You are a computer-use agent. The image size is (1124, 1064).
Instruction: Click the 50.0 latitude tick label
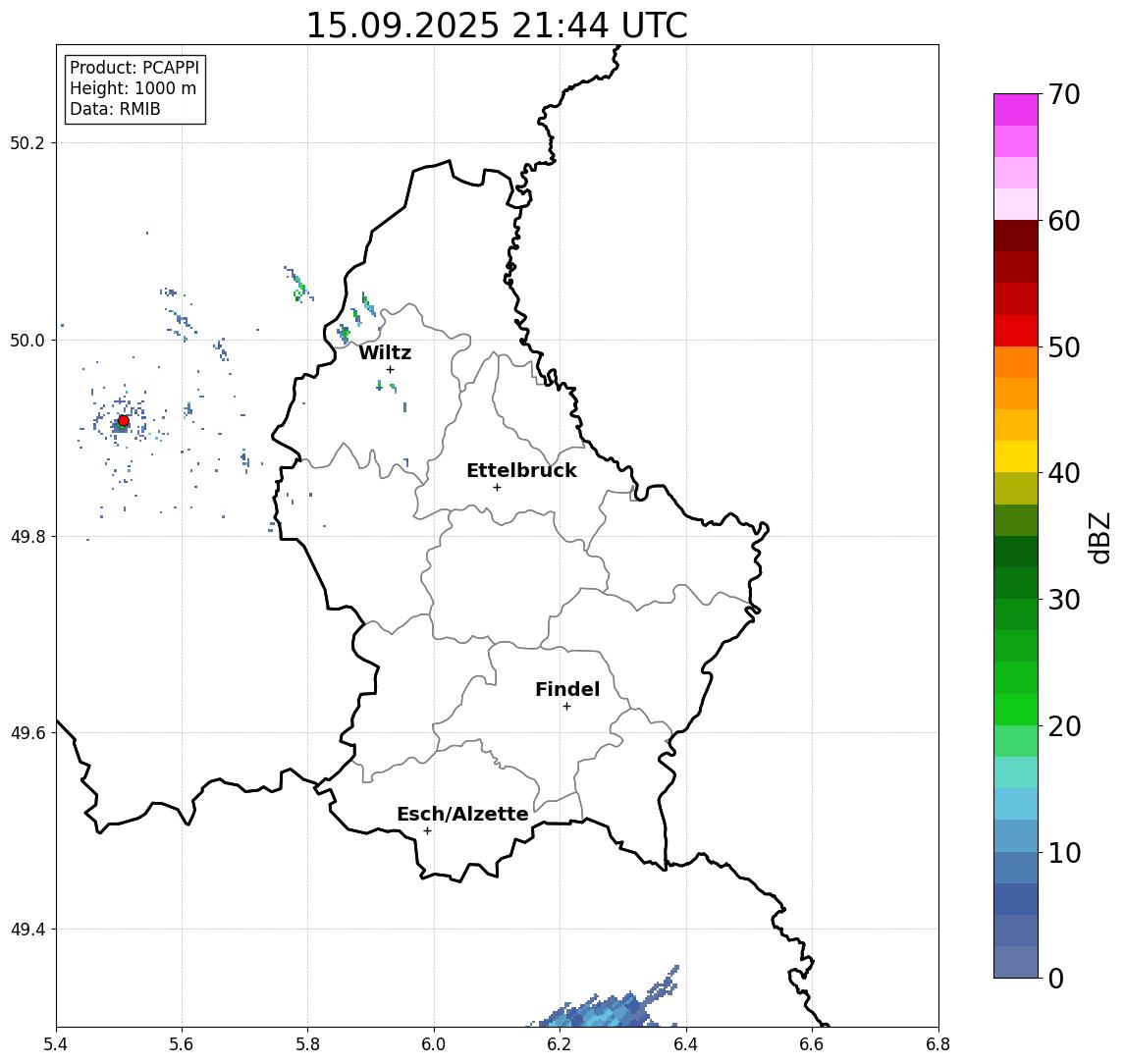tap(27, 340)
